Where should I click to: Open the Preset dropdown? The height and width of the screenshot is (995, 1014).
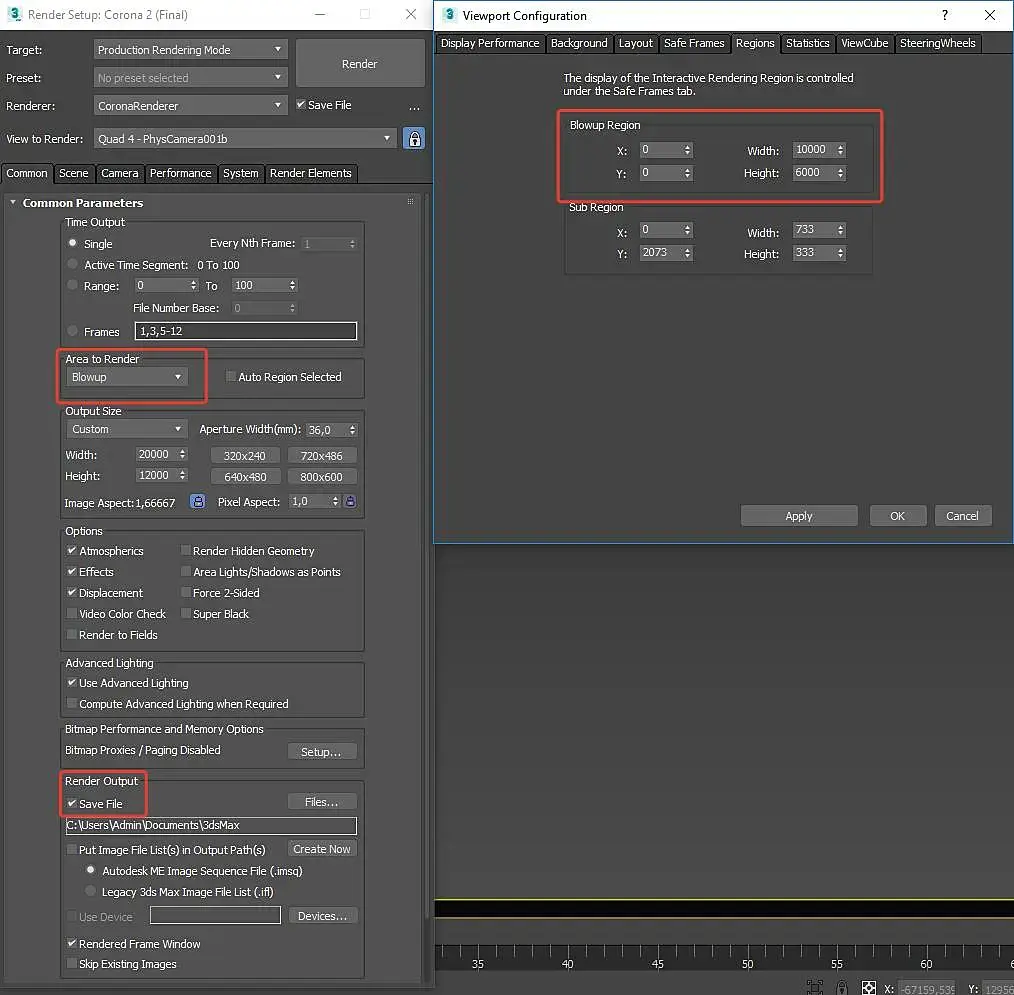point(190,78)
